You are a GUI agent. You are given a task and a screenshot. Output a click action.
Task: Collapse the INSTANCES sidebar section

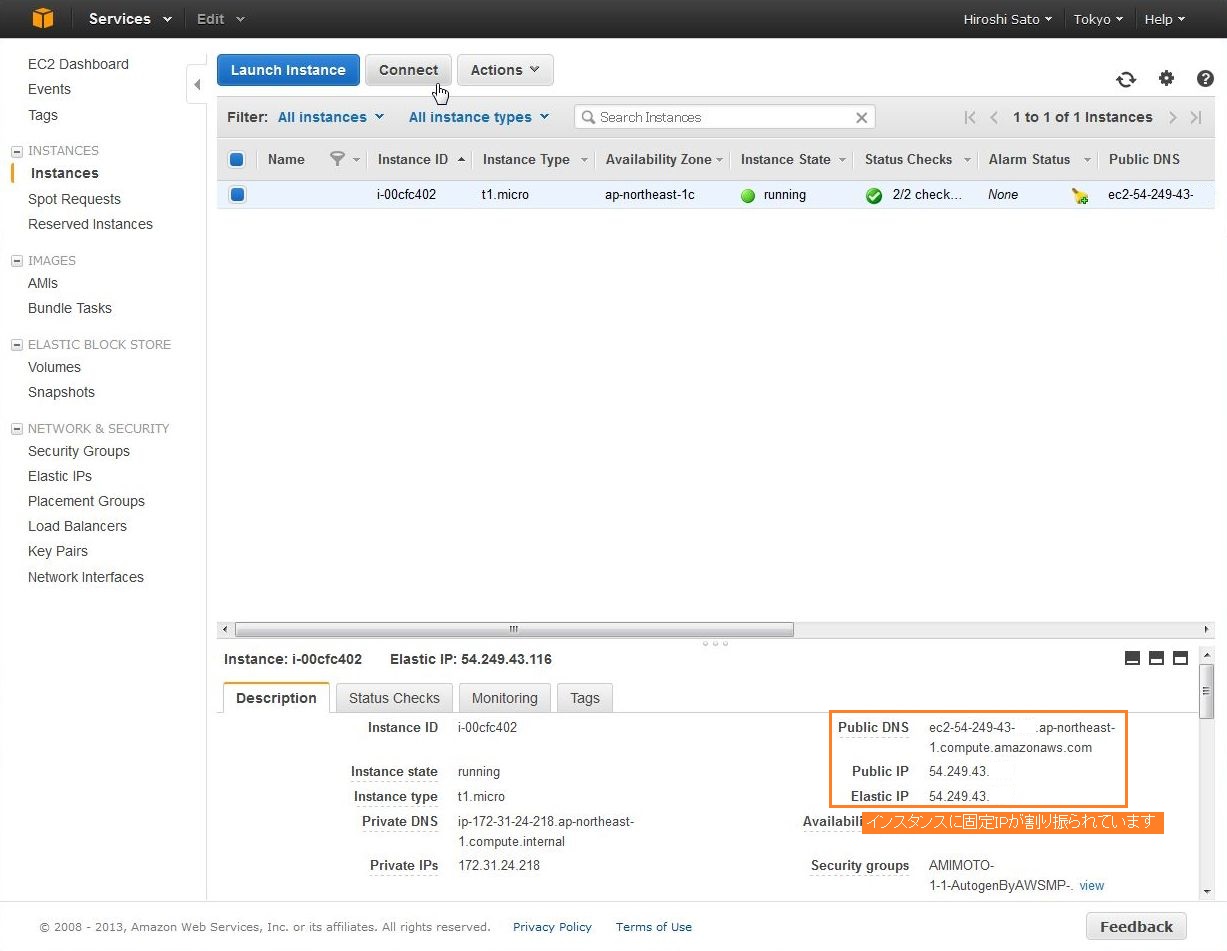[17, 151]
